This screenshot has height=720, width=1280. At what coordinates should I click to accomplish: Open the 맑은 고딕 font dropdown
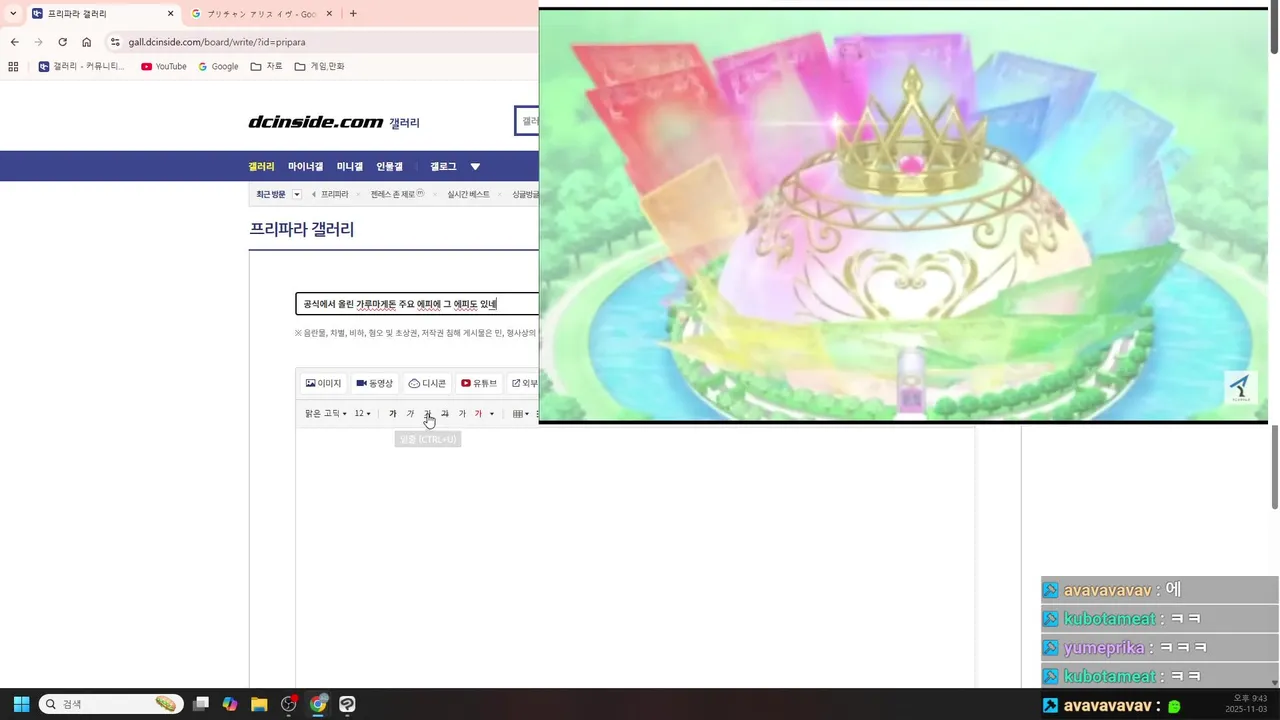[x=326, y=414]
